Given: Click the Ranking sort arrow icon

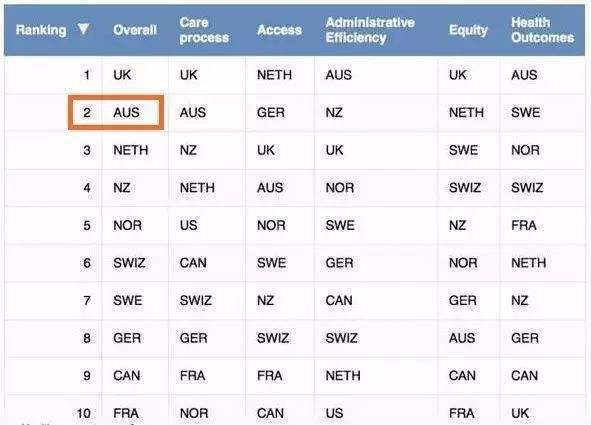Looking at the screenshot, I should pyautogui.click(x=83, y=29).
